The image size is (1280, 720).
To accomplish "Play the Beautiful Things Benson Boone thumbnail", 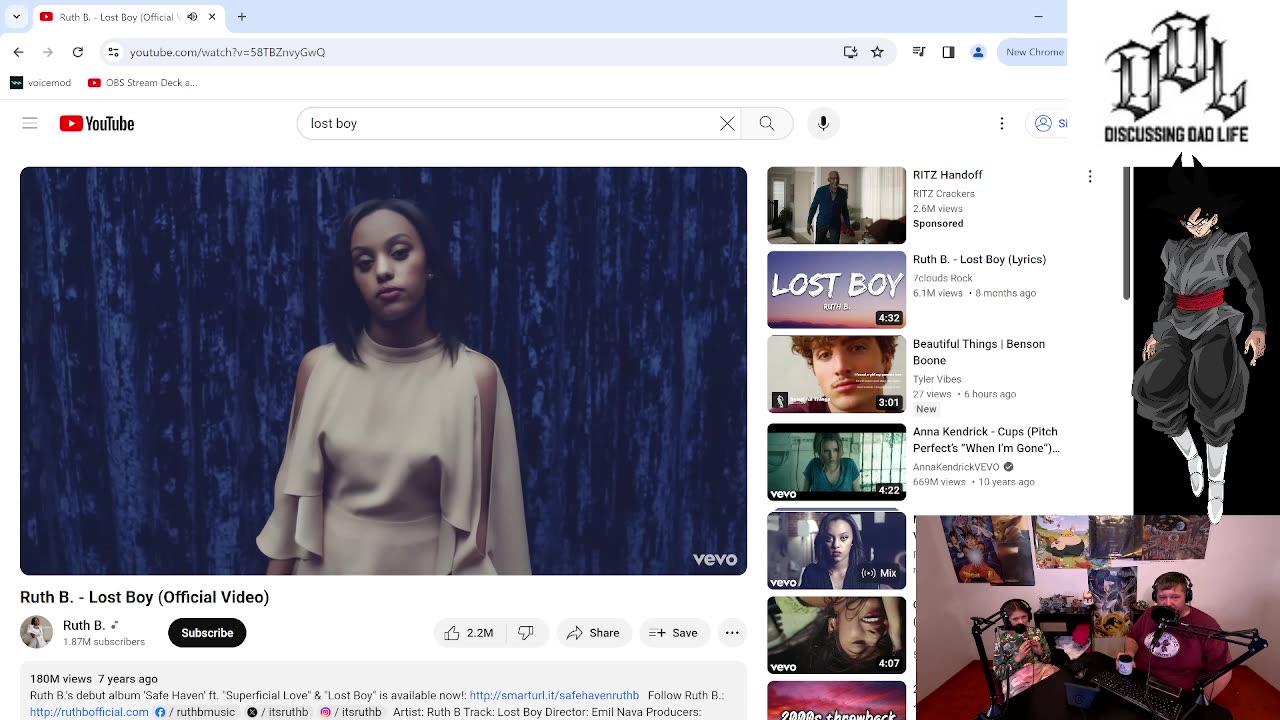I will [836, 374].
